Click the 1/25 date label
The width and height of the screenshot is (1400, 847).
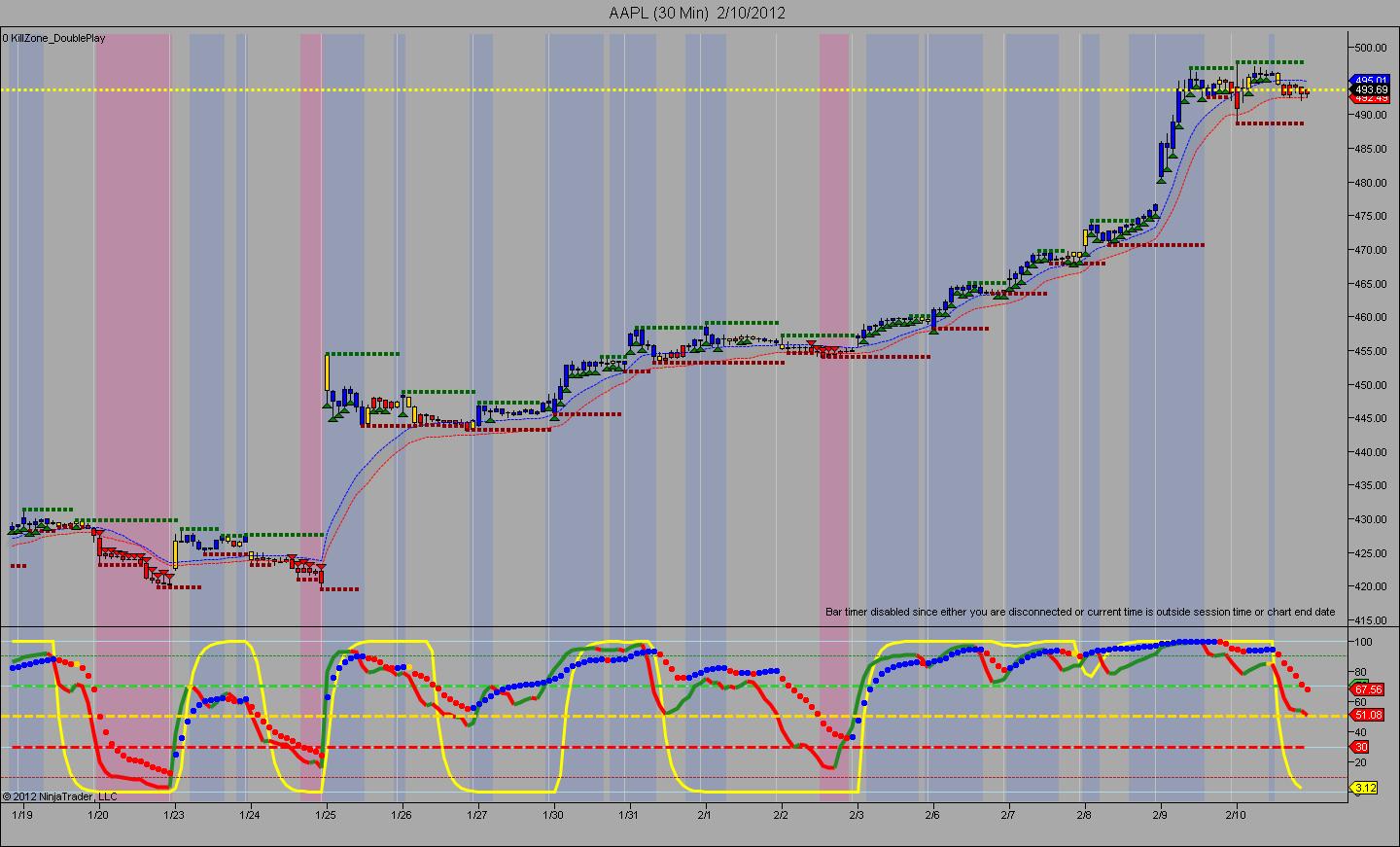tap(325, 814)
